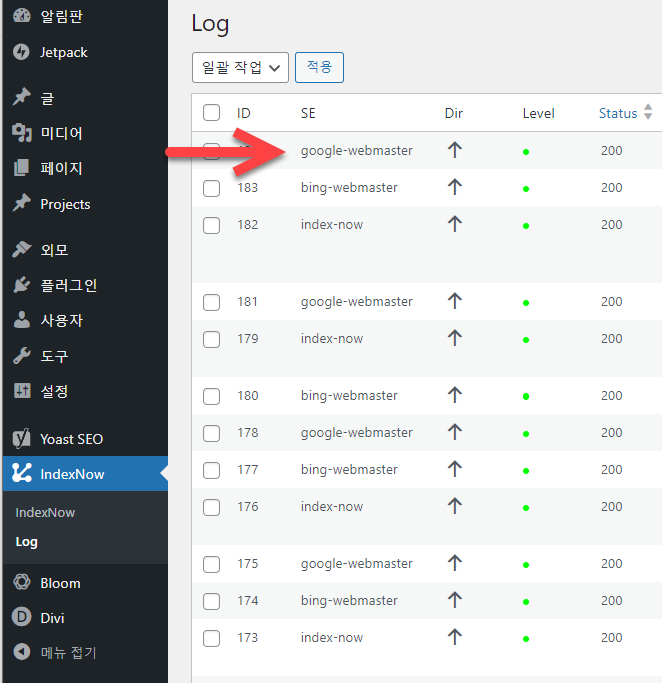Click the ID column header
The width and height of the screenshot is (662, 683).
click(x=243, y=113)
